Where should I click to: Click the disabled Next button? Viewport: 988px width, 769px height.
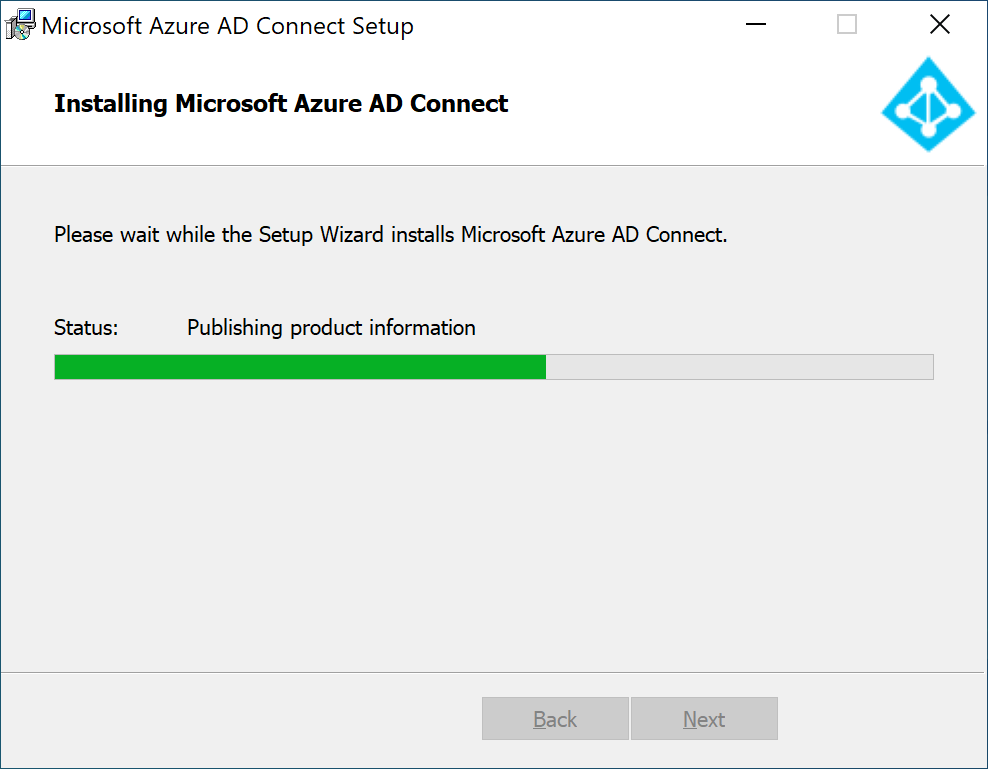click(x=704, y=719)
